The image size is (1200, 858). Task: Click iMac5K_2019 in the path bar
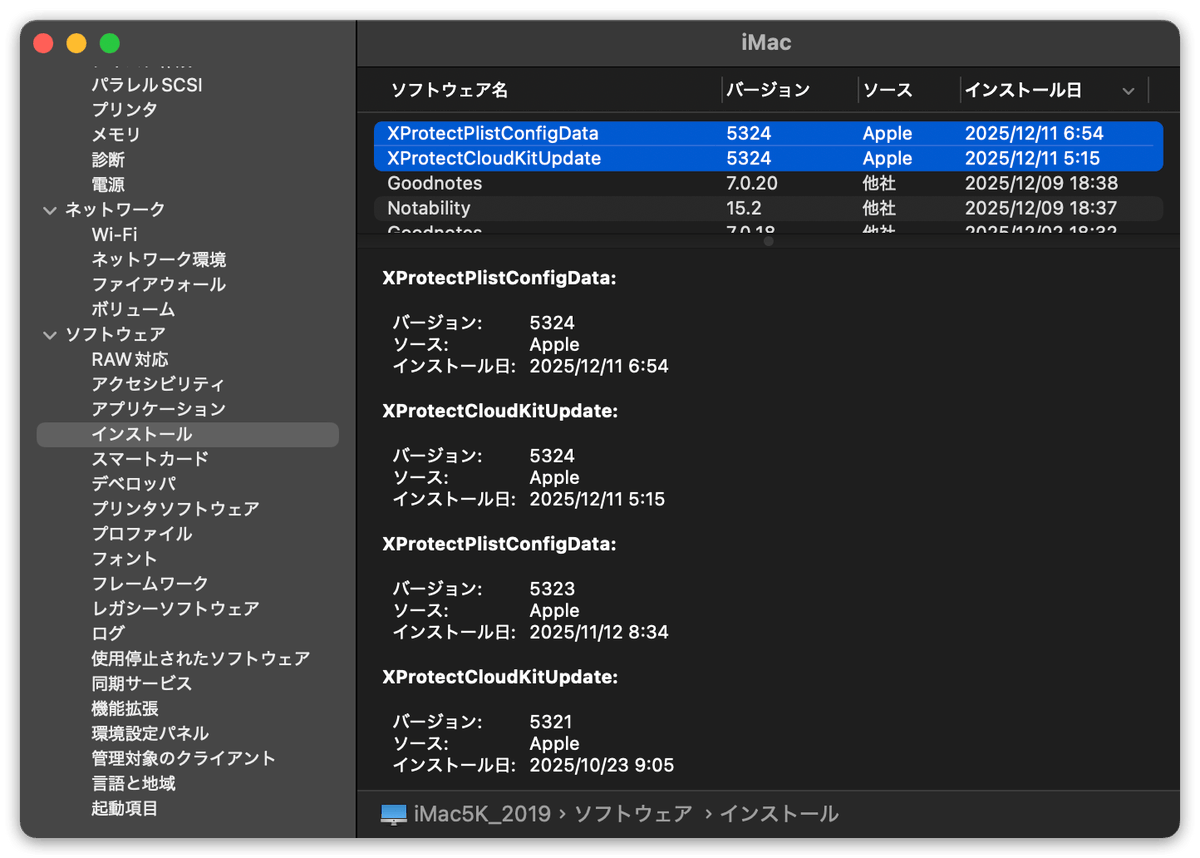(482, 814)
